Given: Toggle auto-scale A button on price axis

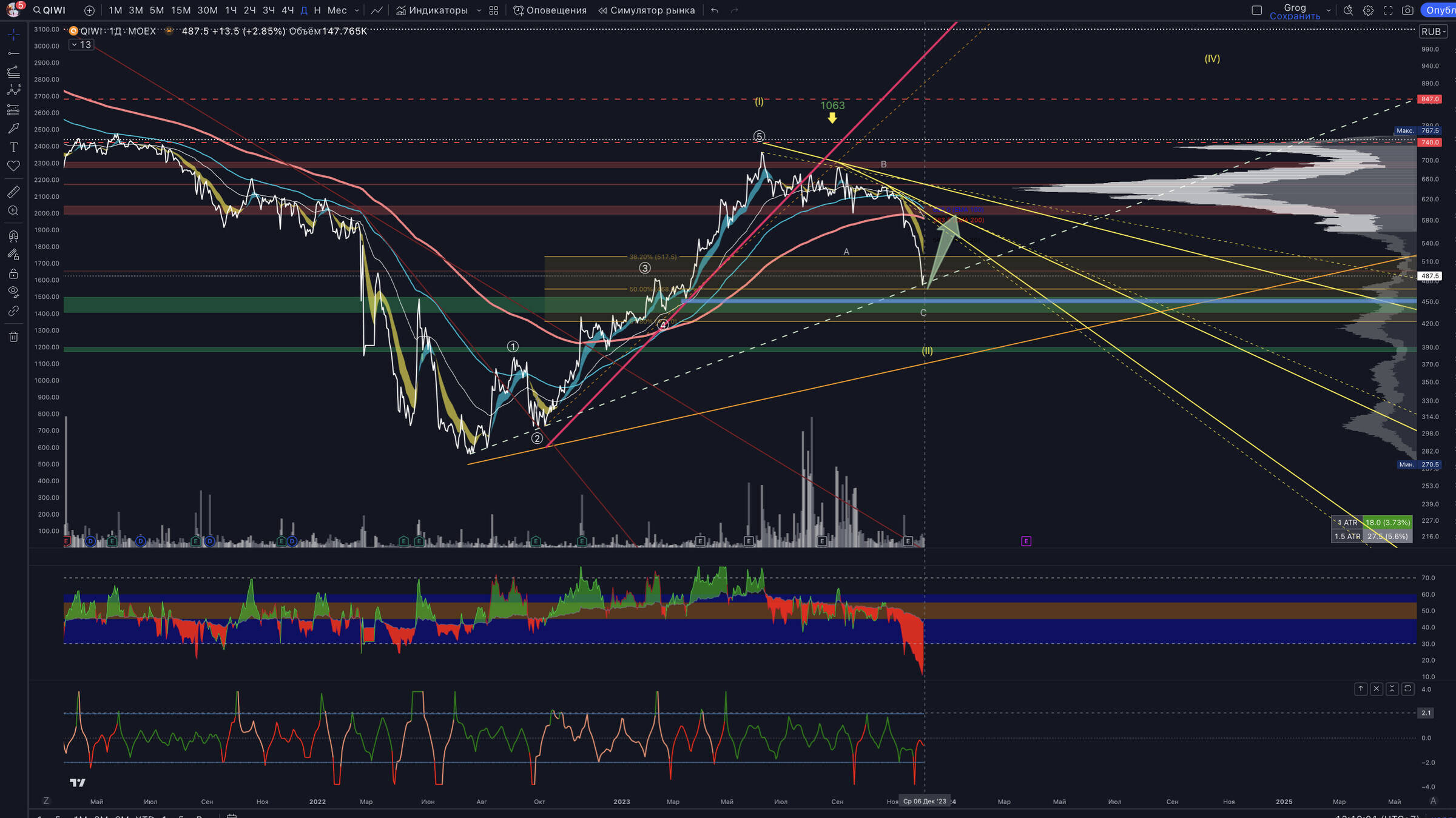Looking at the screenshot, I should [1433, 801].
